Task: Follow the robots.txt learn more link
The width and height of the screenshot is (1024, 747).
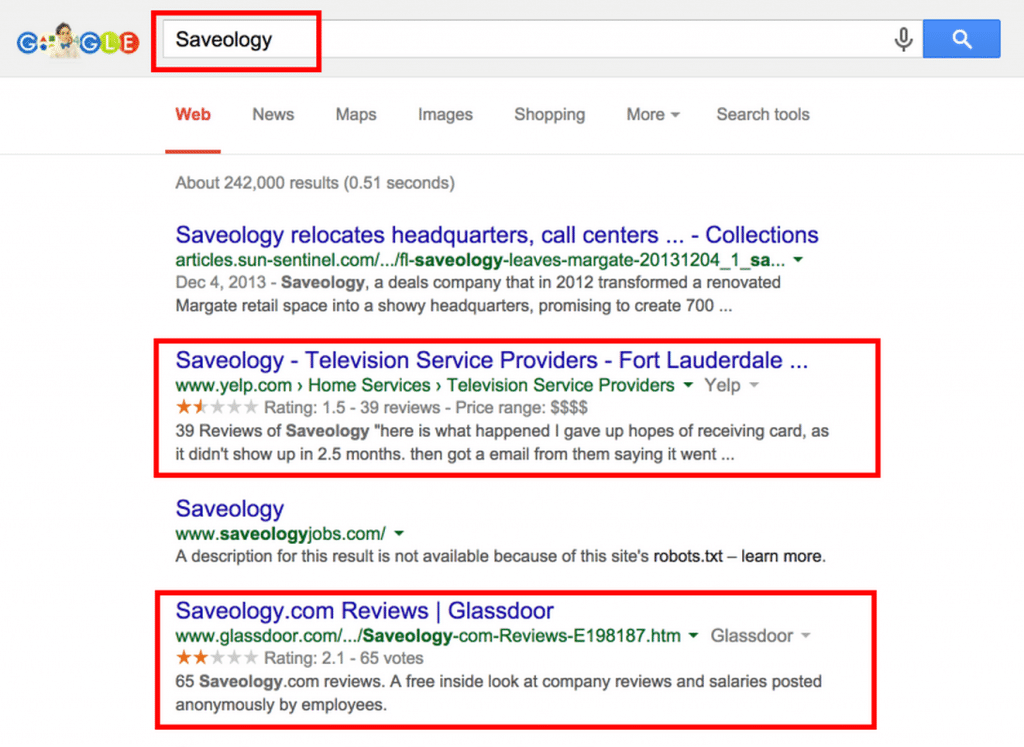Action: (783, 556)
